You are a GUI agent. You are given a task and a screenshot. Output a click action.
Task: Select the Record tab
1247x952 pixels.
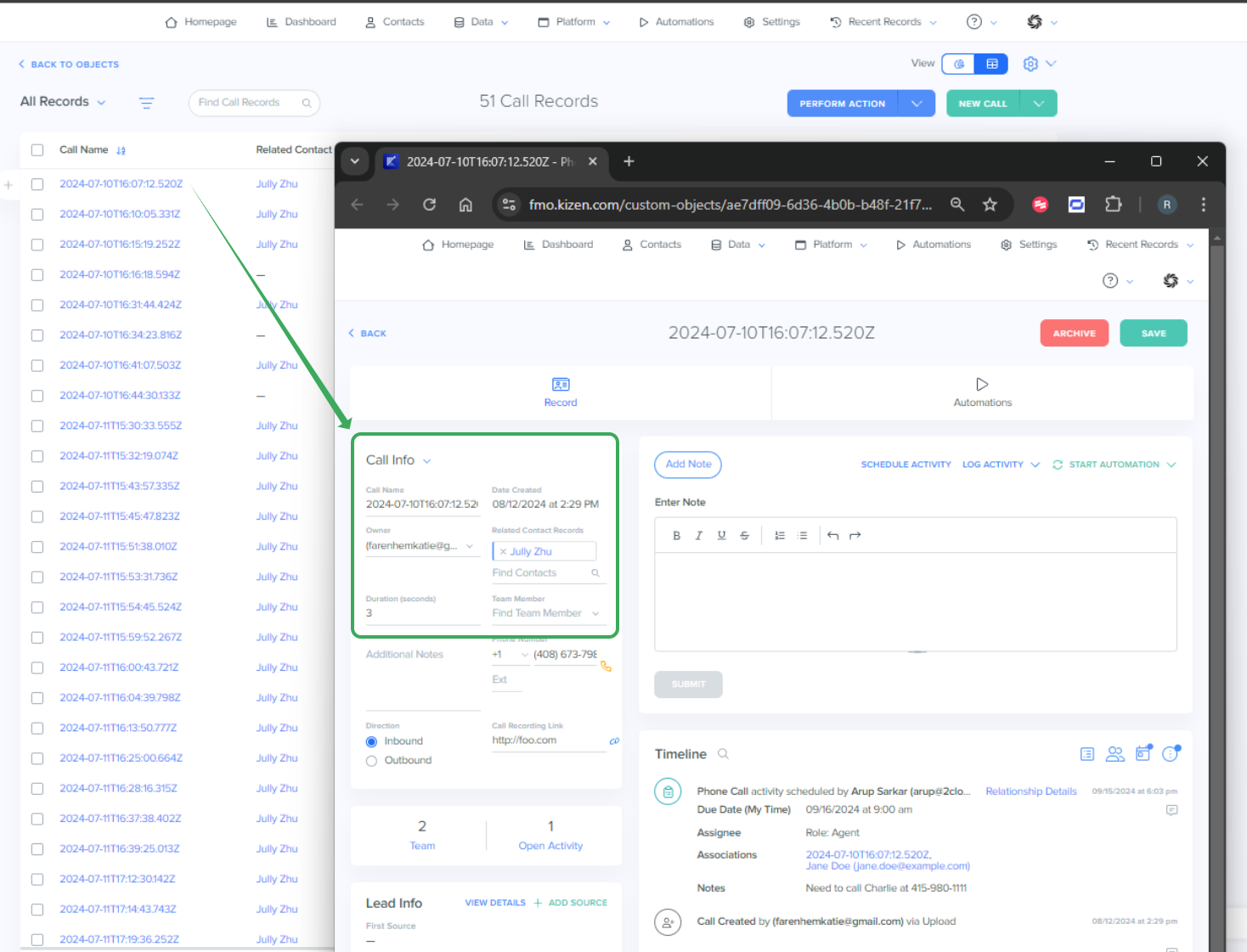tap(561, 392)
